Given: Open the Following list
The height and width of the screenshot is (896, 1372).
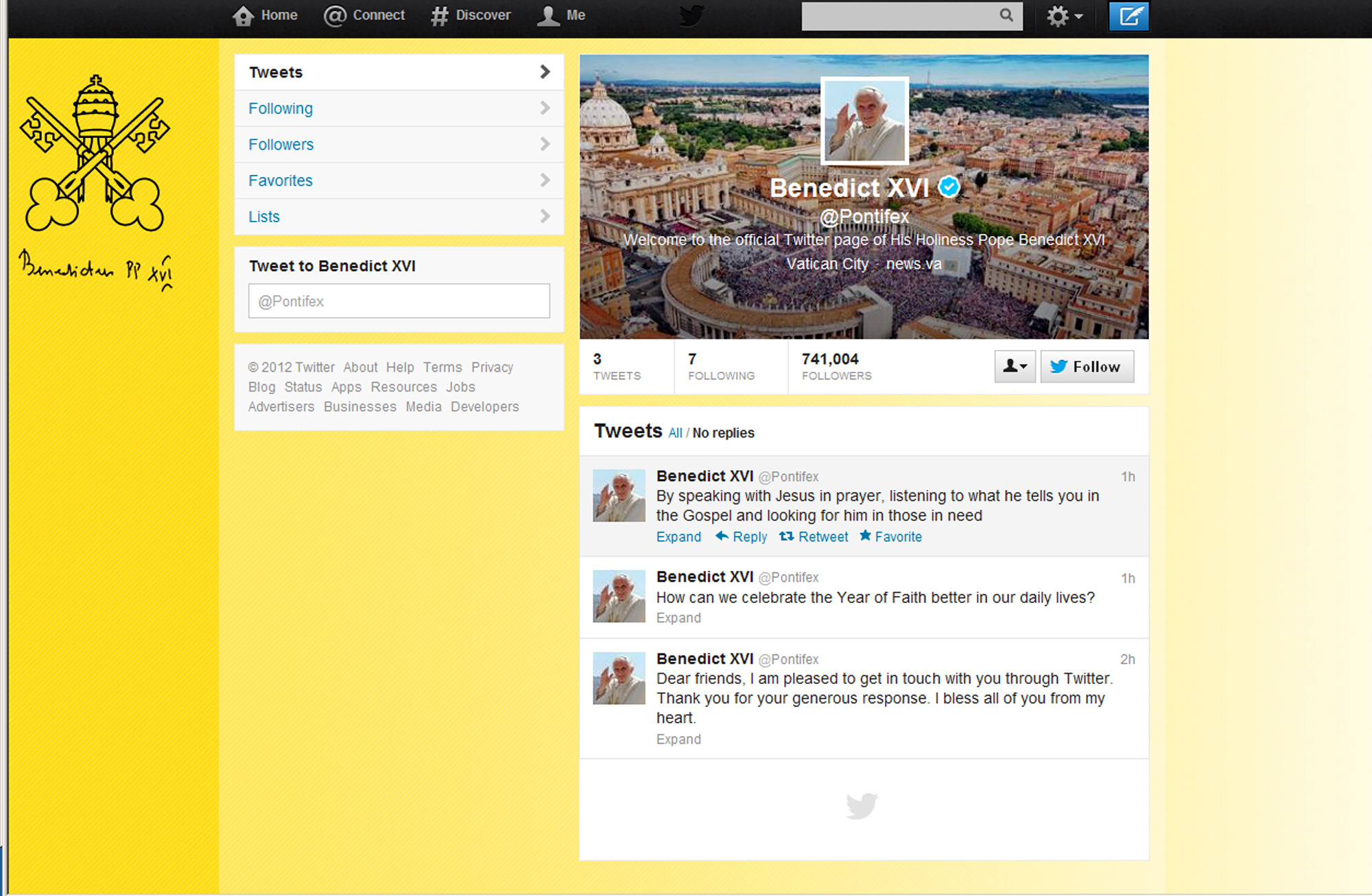Looking at the screenshot, I should coord(399,108).
